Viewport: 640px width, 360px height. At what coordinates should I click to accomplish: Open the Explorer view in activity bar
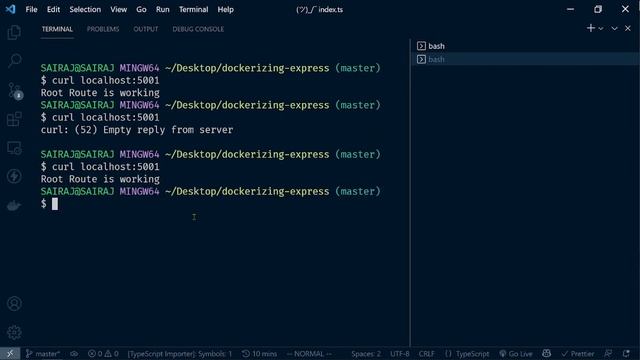(x=14, y=32)
